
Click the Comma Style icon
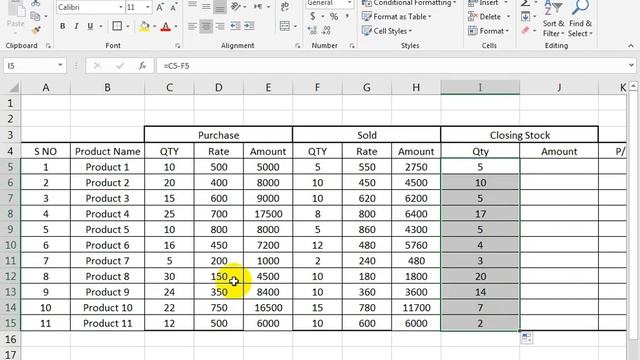pos(347,16)
